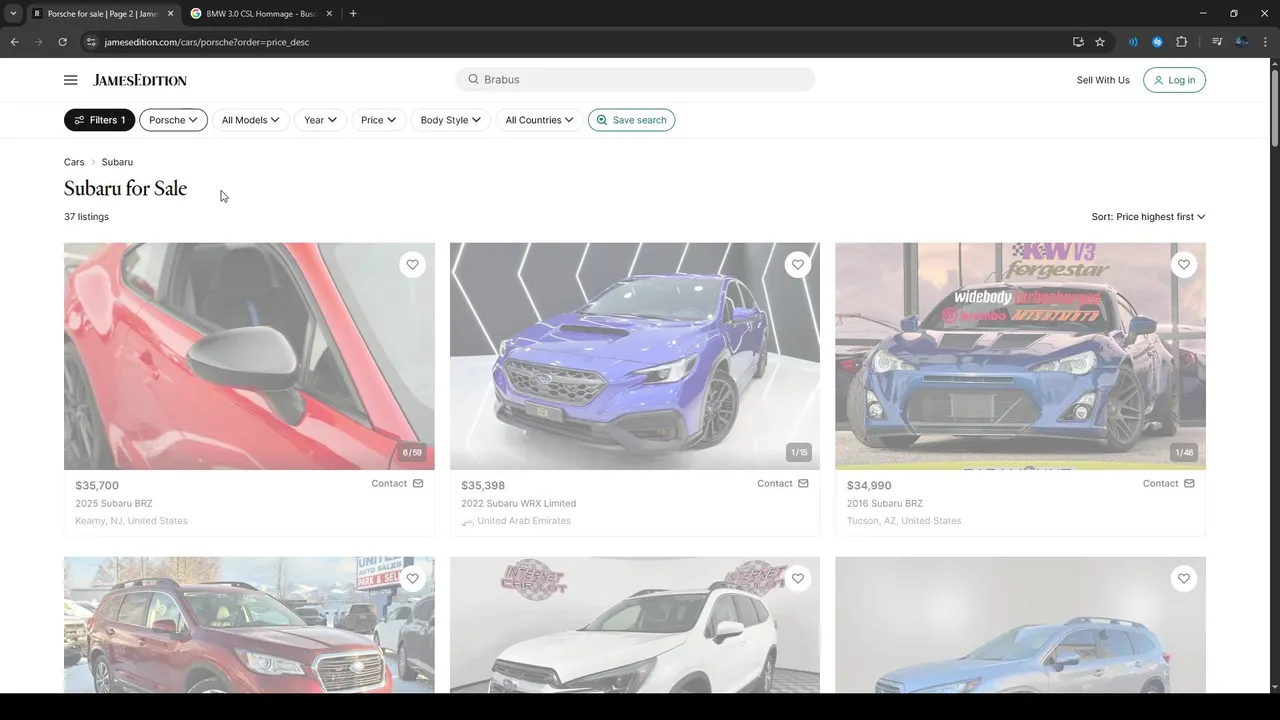Open the red 2025 Subaru BRZ photo

click(x=249, y=356)
